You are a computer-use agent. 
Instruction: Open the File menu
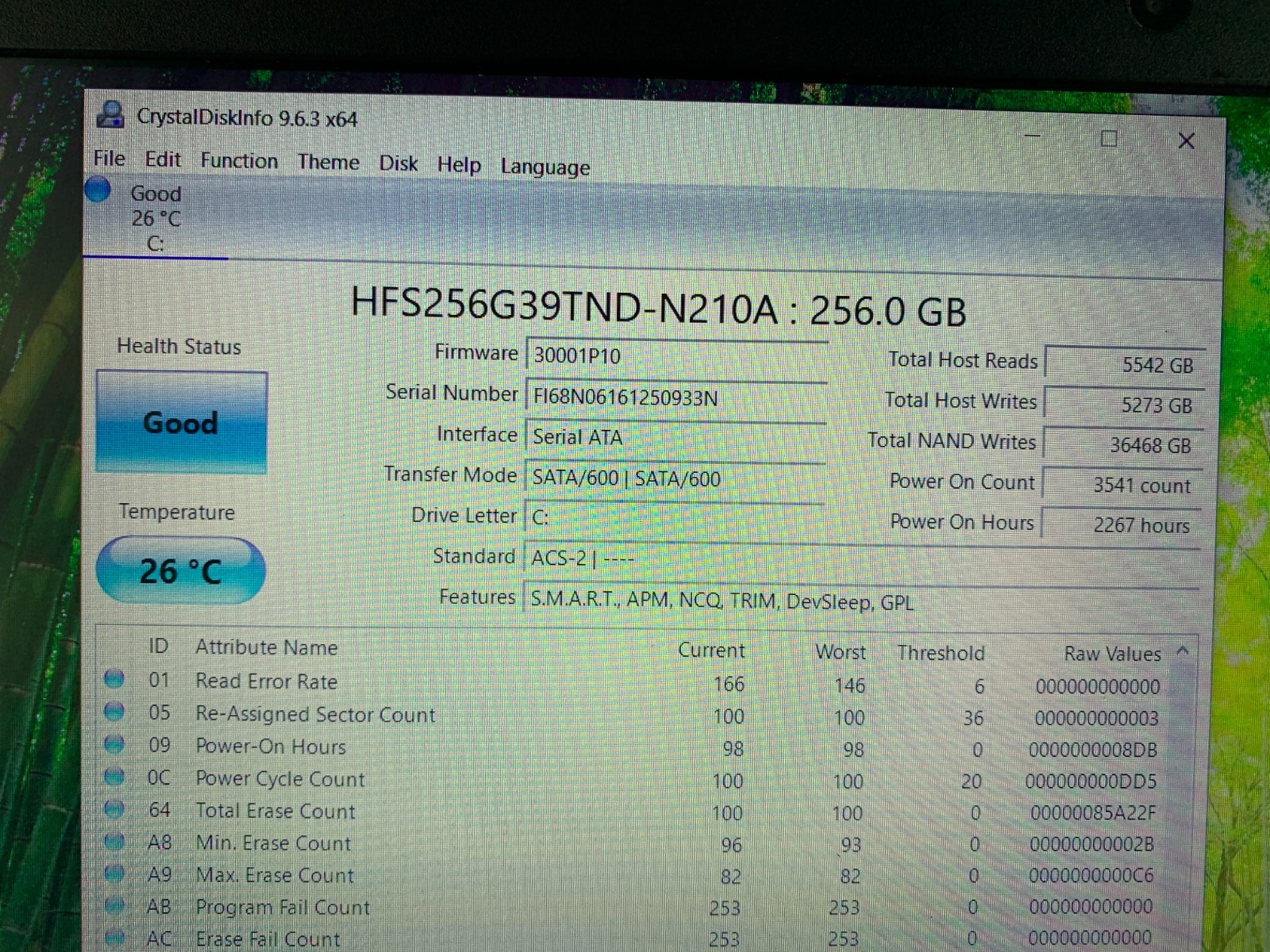(x=109, y=159)
